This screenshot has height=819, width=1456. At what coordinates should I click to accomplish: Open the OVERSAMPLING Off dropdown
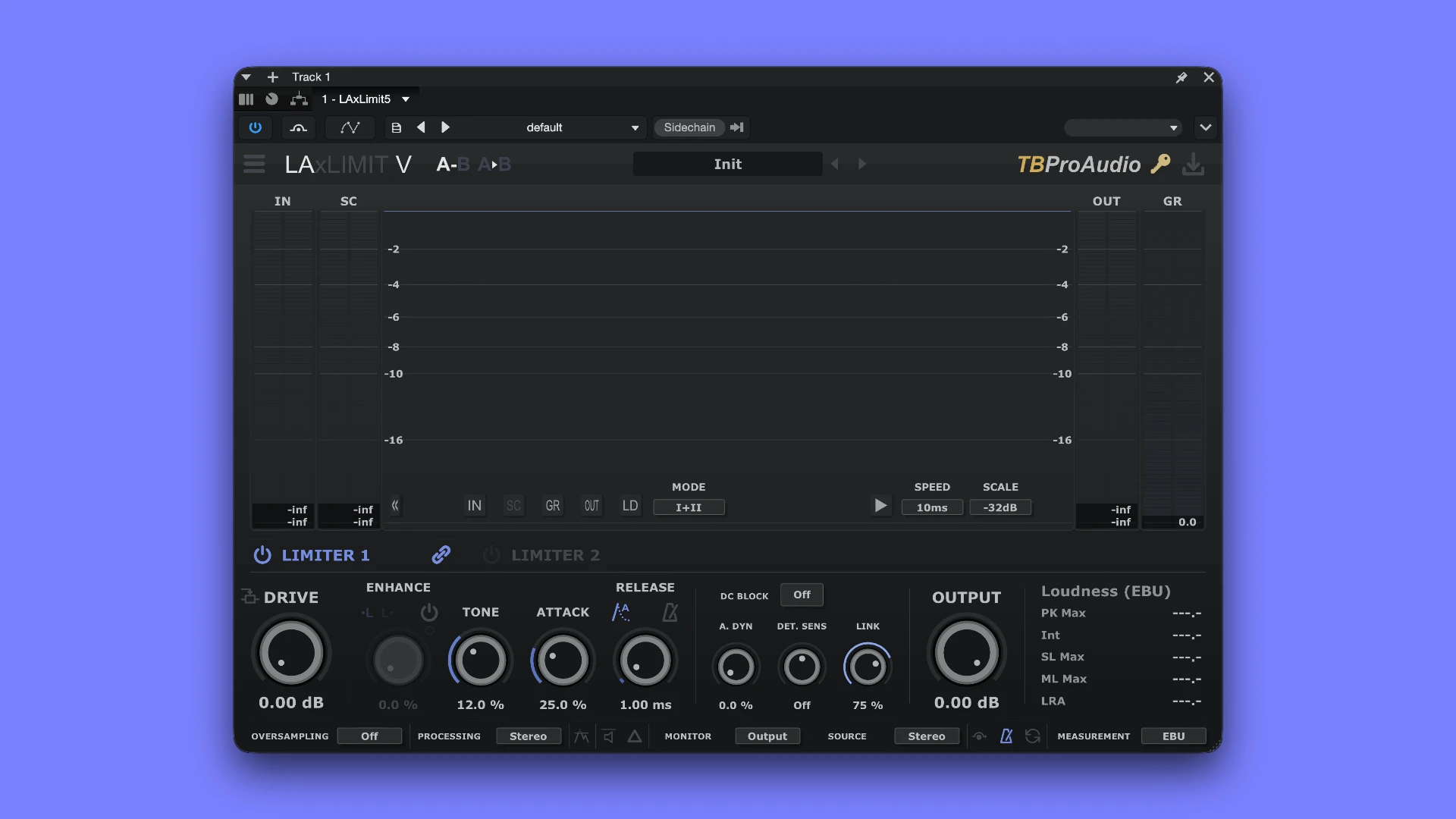[369, 736]
